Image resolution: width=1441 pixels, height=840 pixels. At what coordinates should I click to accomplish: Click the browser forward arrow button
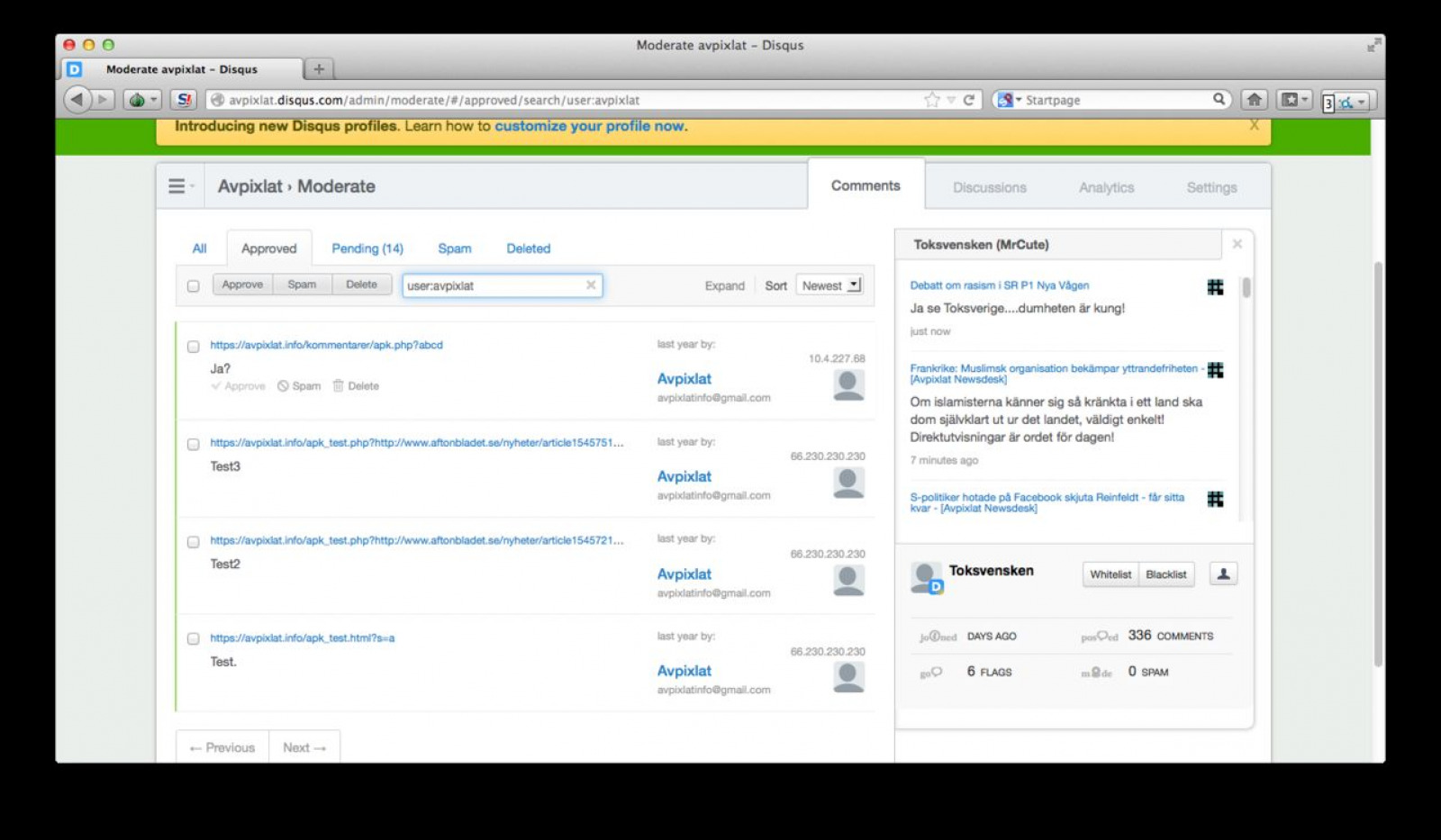[x=103, y=100]
